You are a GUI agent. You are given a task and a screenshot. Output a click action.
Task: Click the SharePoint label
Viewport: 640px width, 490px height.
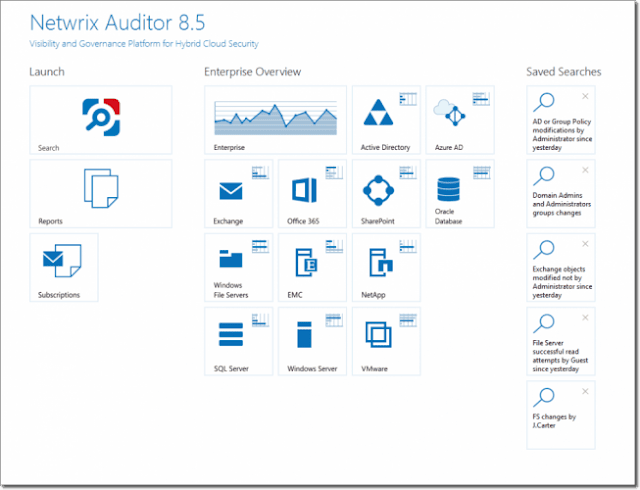[378, 221]
